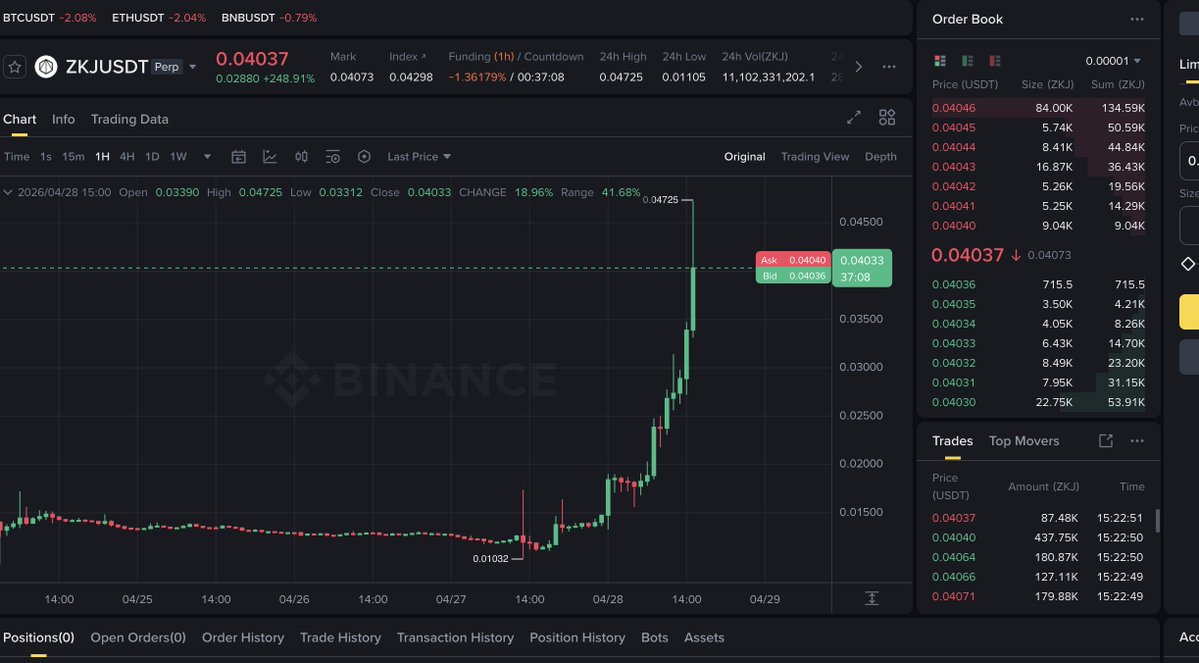Add ZKJUSDT to favorites with star icon

pyautogui.click(x=15, y=67)
